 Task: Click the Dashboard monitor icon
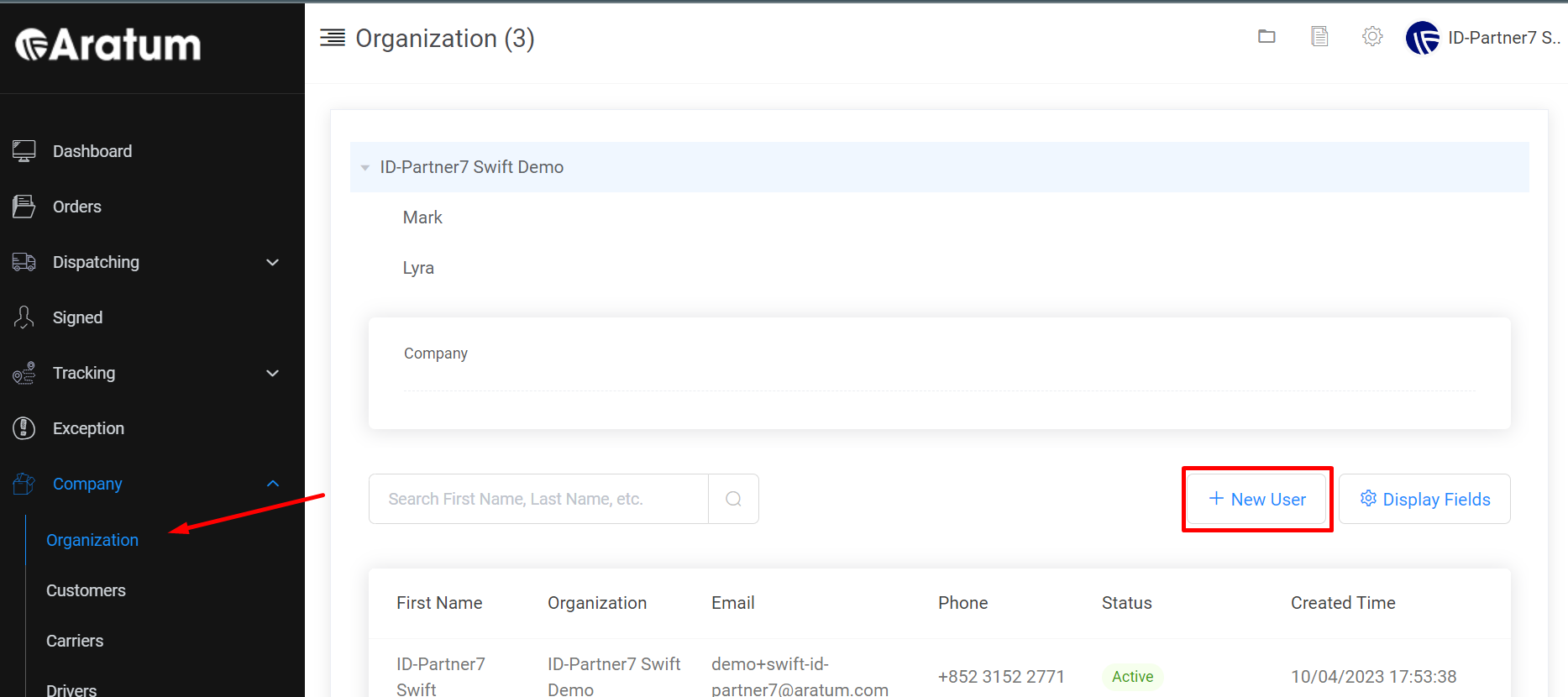click(x=24, y=151)
